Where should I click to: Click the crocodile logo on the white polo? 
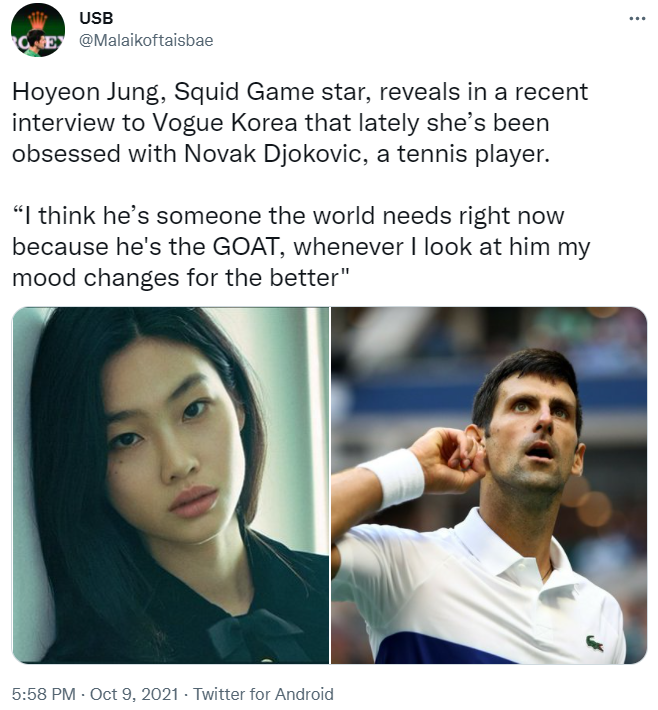click(x=594, y=642)
